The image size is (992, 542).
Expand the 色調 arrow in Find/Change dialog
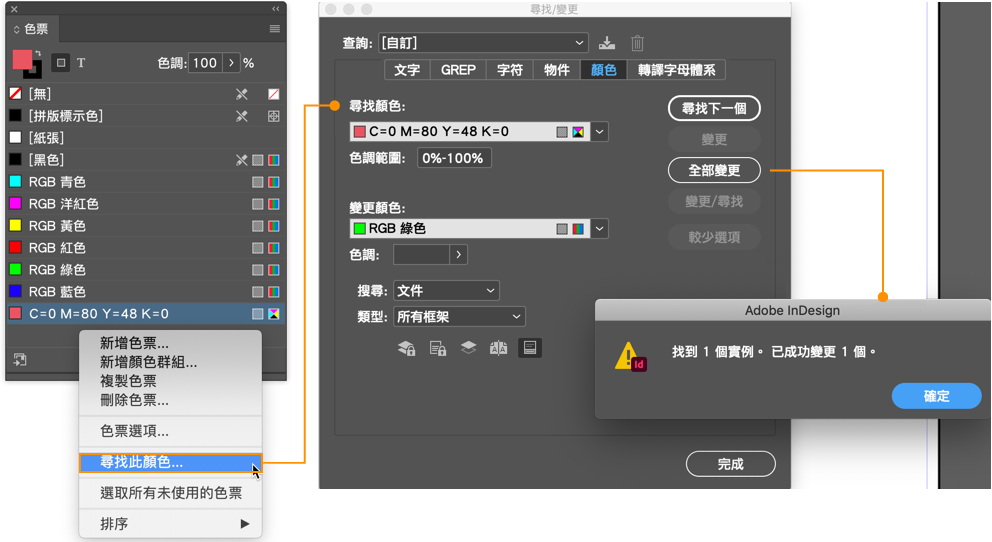point(459,255)
